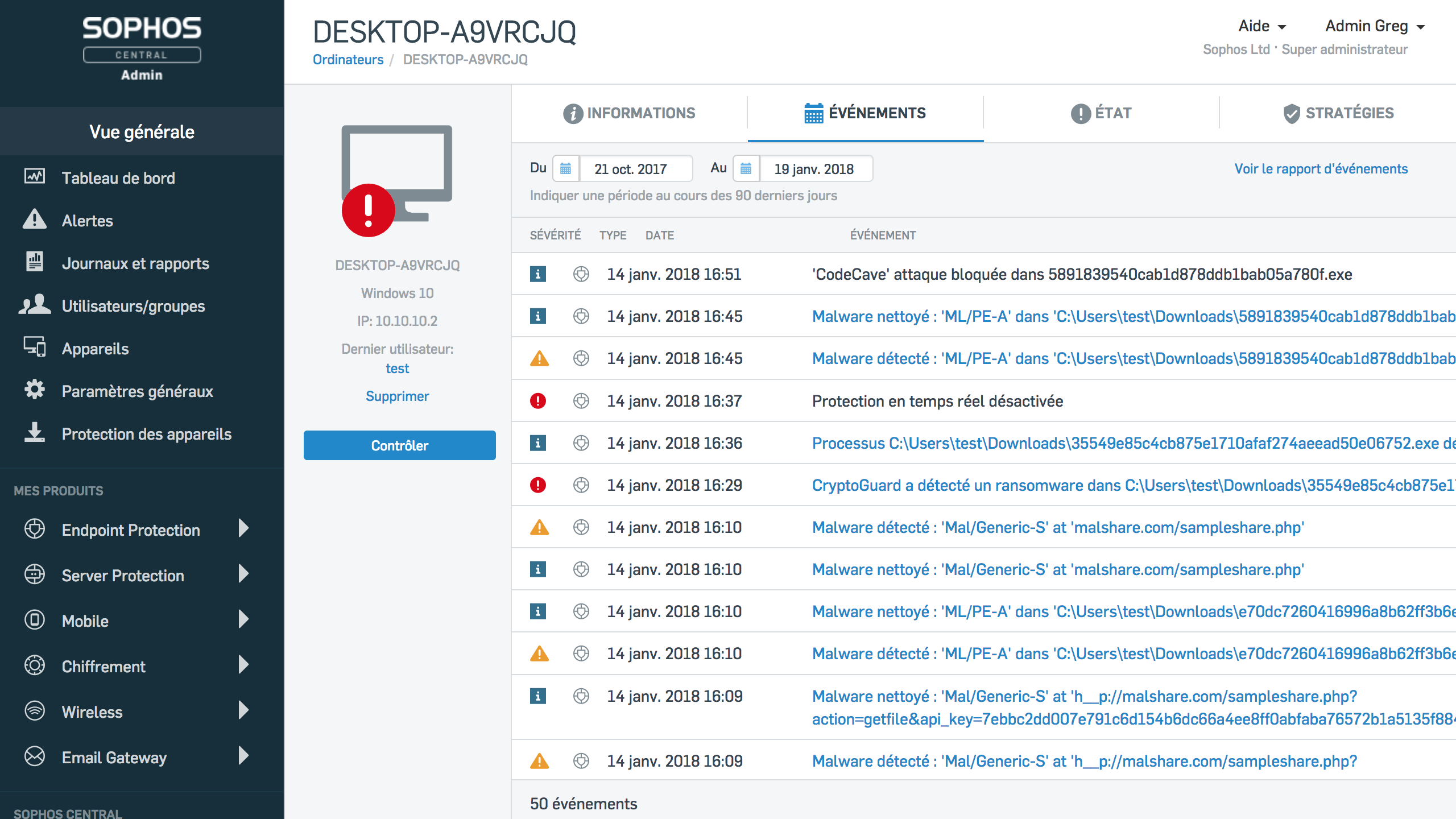1456x819 pixels.
Task: Open Voir le rapport d'événements link
Action: tap(1321, 169)
